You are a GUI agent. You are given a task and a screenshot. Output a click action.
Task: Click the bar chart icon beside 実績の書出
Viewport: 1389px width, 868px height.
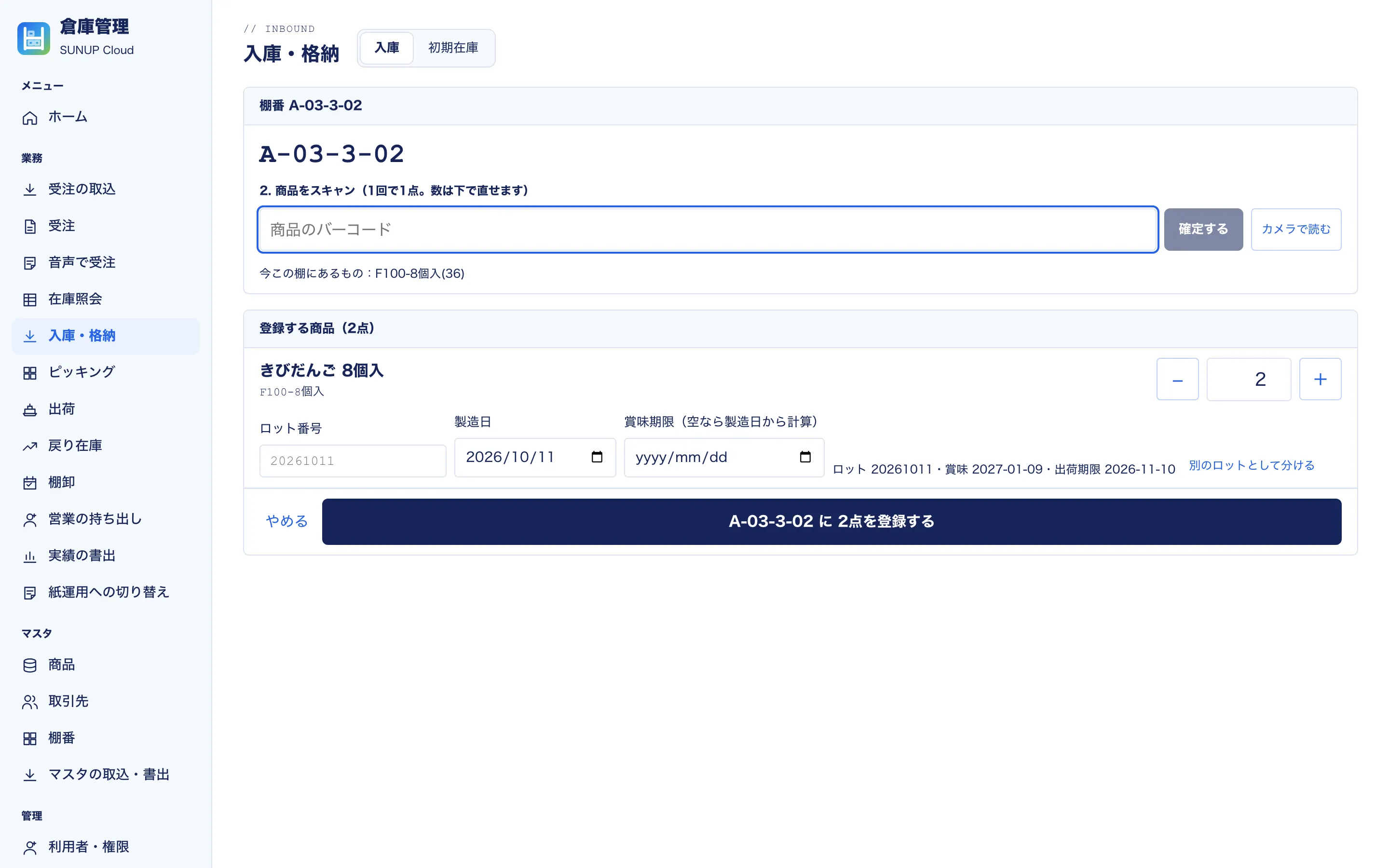coord(30,556)
